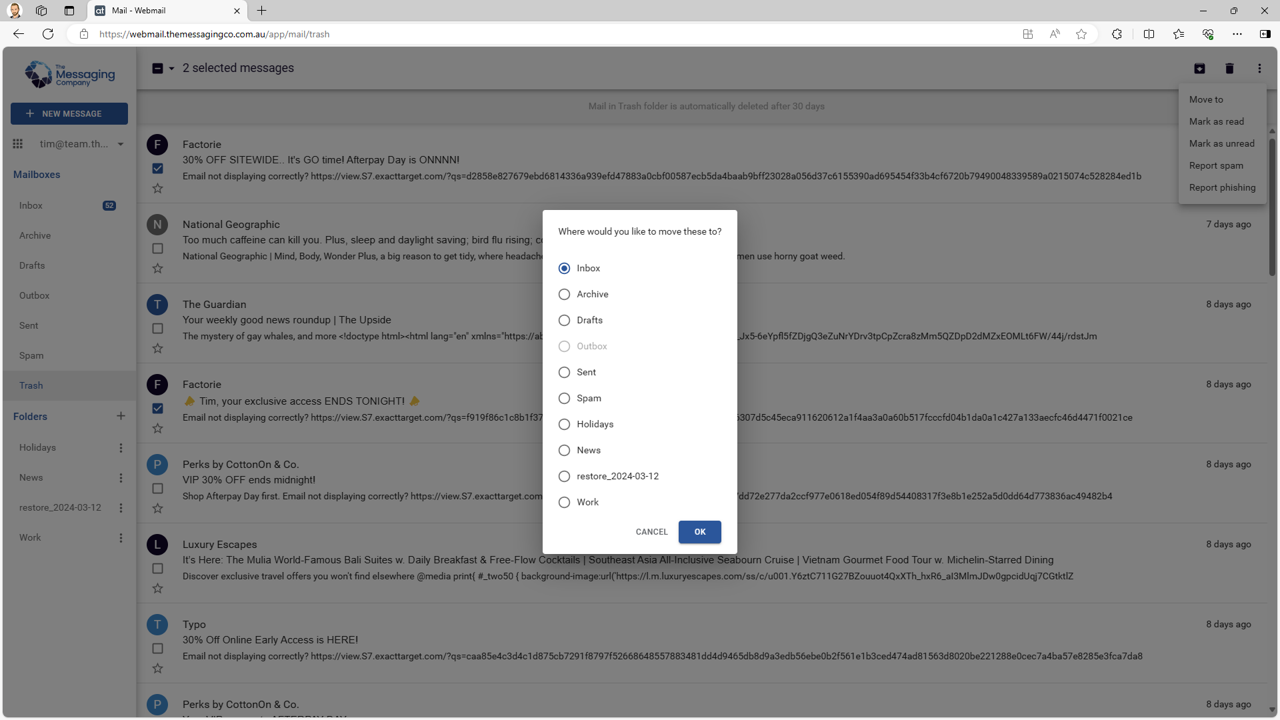This screenshot has width=1280, height=720.
Task: Select the Sent radio option
Action: [564, 372]
